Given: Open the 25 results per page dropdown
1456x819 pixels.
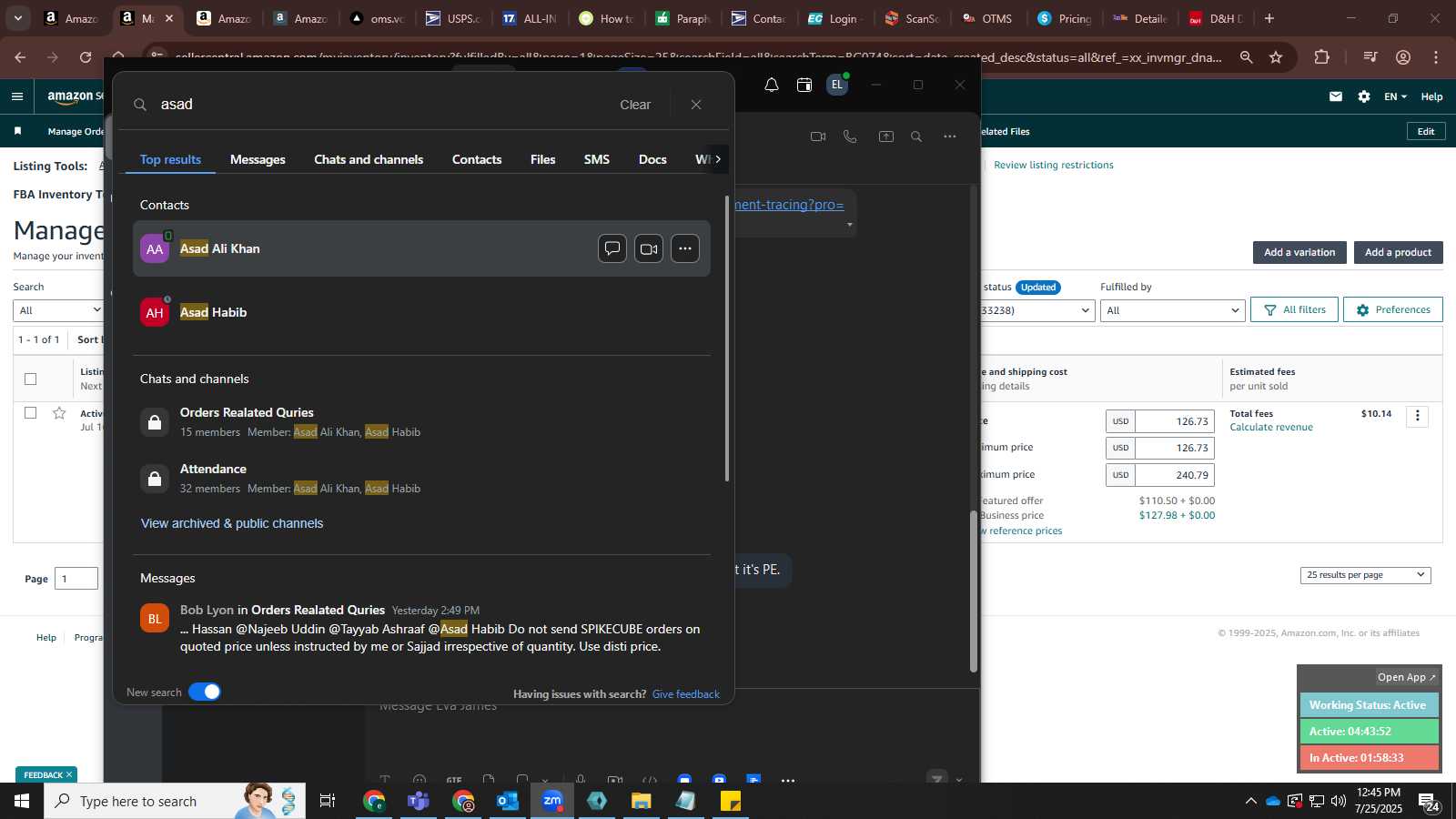Looking at the screenshot, I should point(1366,575).
